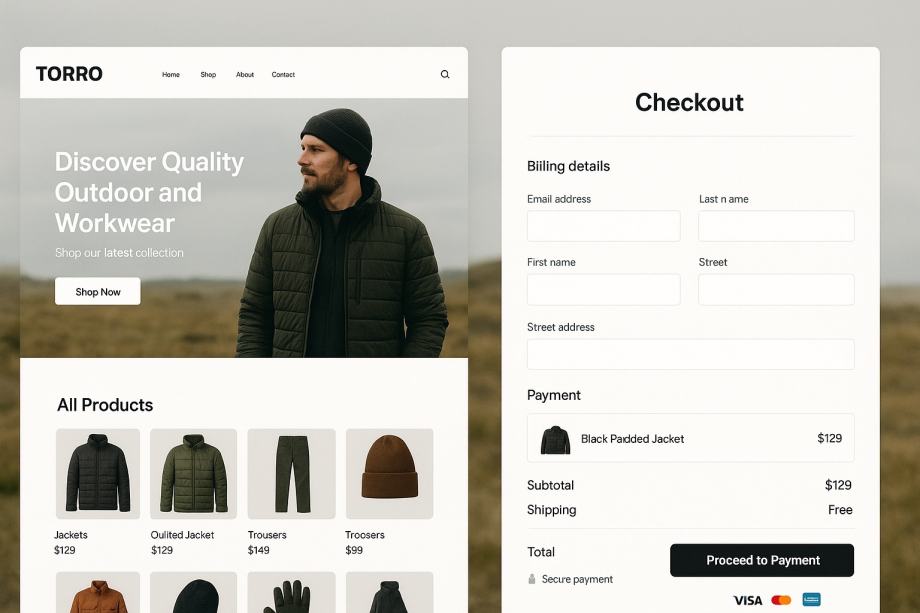Go to the About page
This screenshot has width=920, height=613.
point(245,74)
